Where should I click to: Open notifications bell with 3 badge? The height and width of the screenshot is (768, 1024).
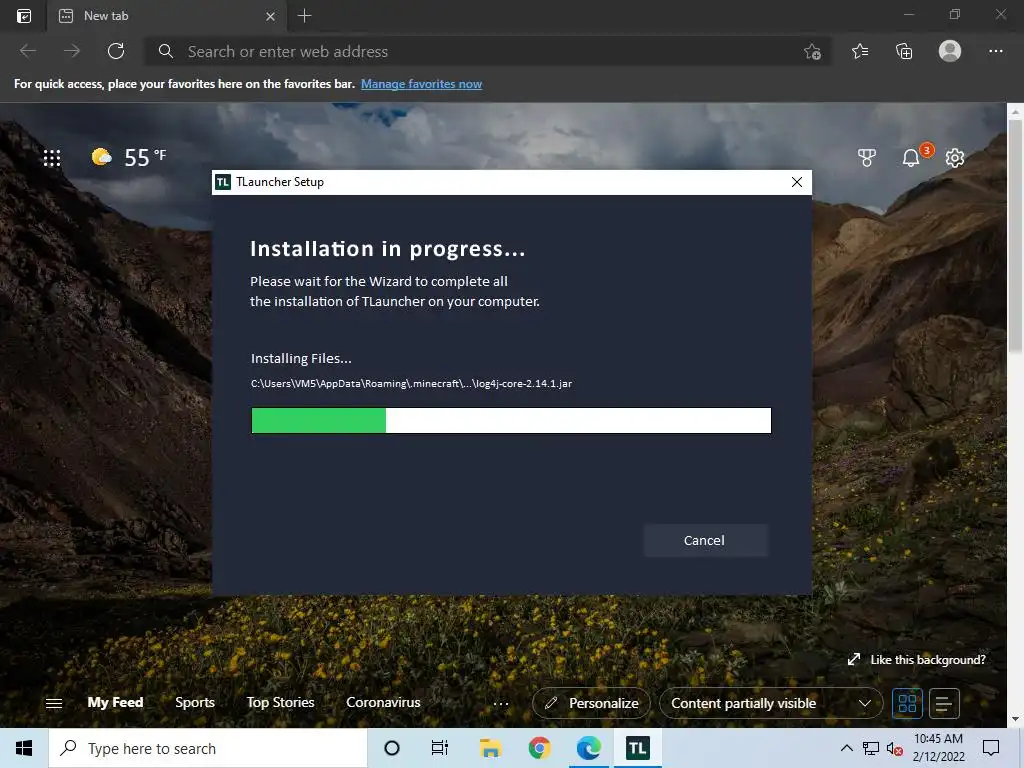[912, 157]
